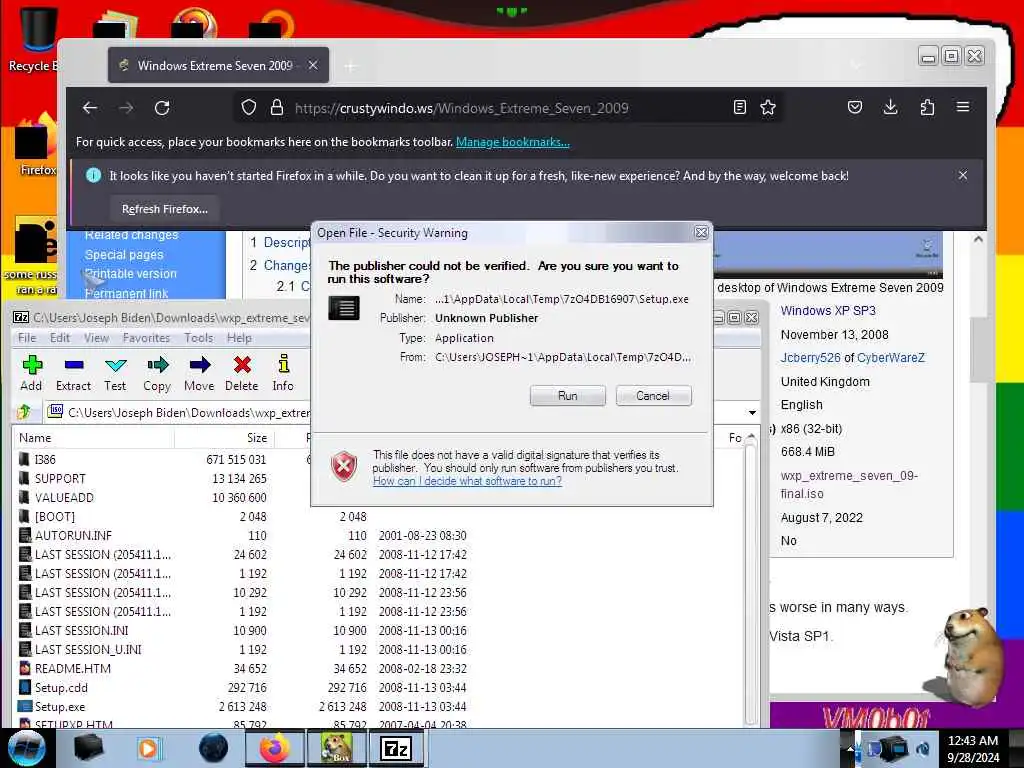
Task: Show hidden system tray icons arrow
Action: coord(850,749)
